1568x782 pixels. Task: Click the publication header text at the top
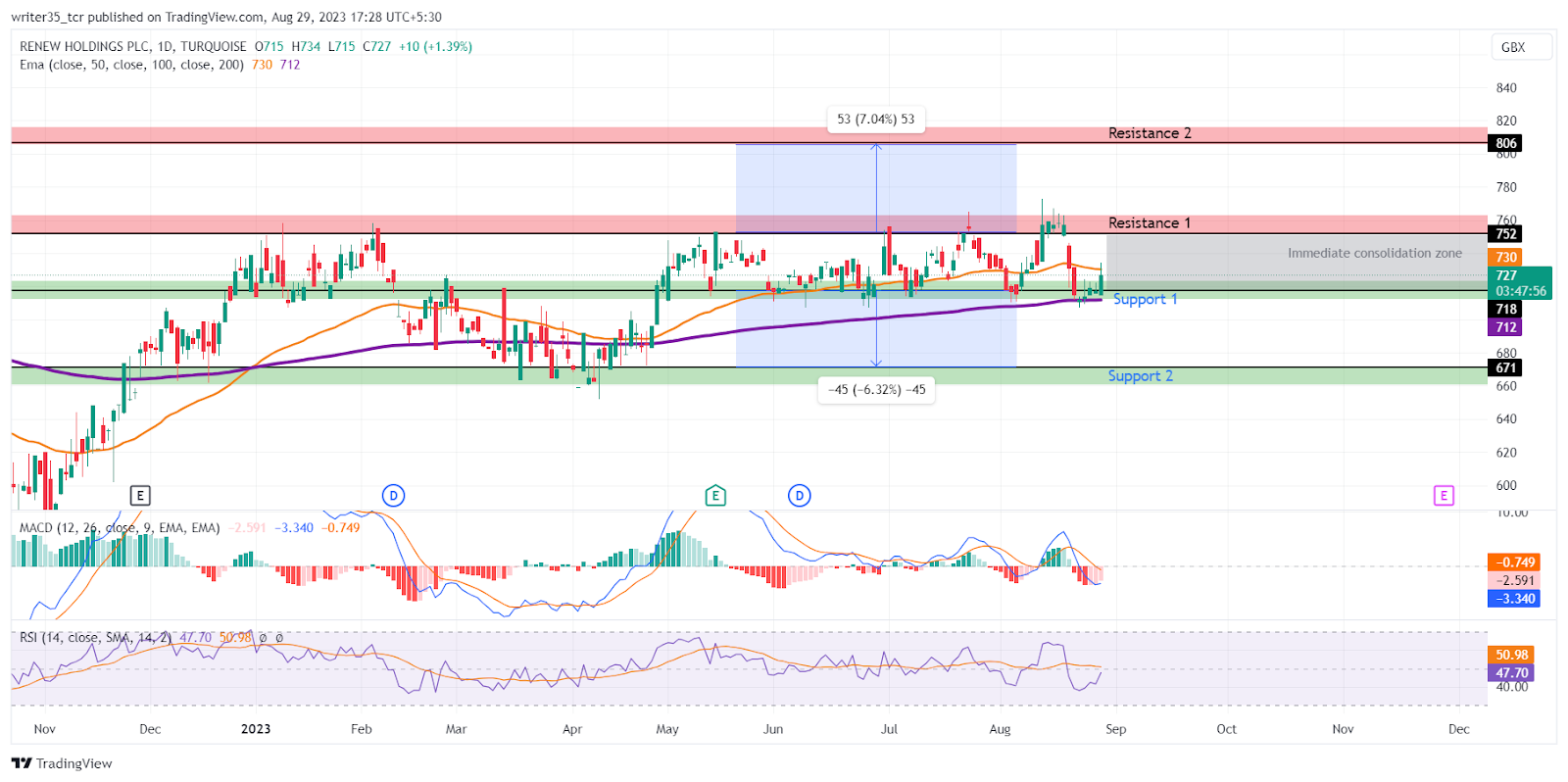(226, 17)
